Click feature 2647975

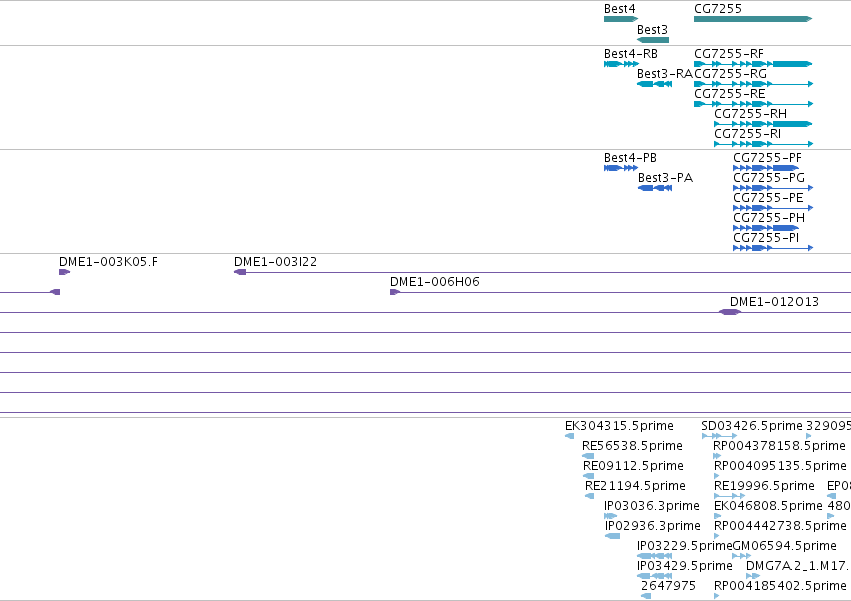pyautogui.click(x=646, y=596)
